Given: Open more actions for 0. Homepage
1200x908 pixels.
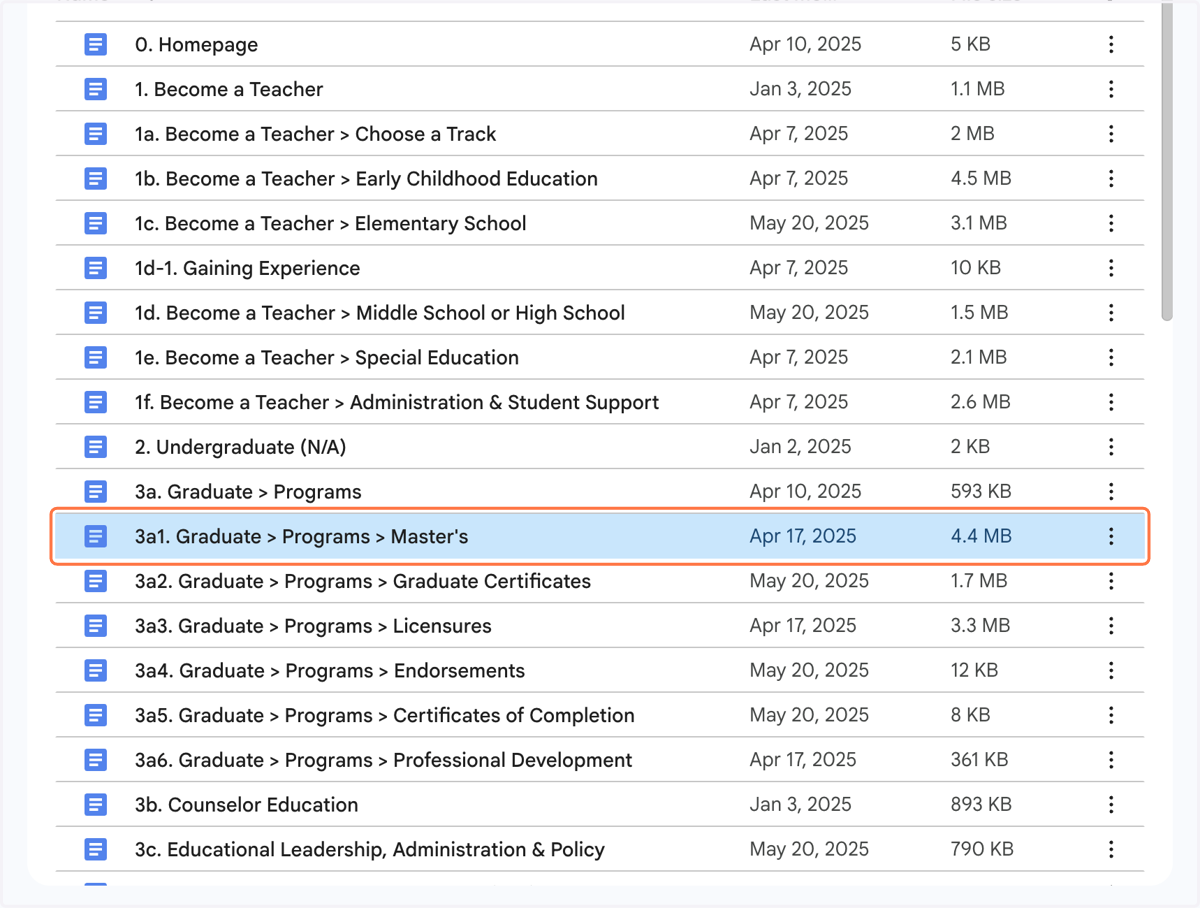Looking at the screenshot, I should [x=1111, y=45].
